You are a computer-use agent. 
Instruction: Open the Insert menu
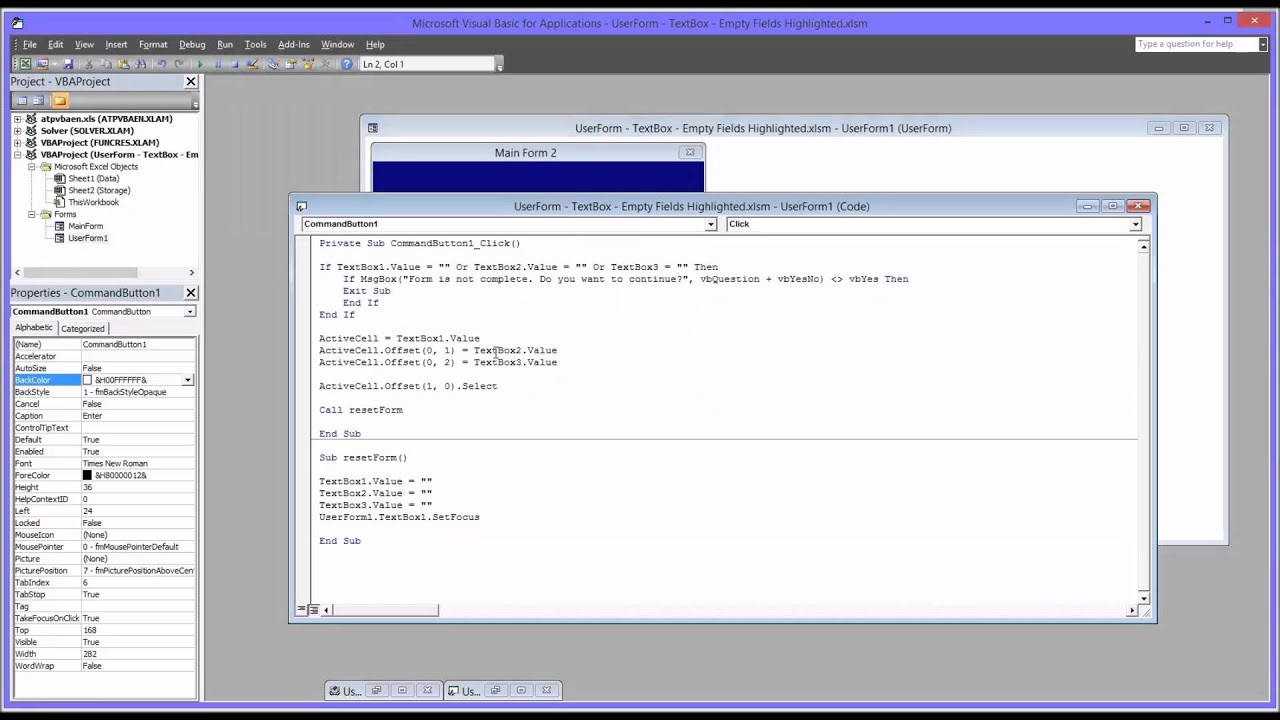point(116,44)
